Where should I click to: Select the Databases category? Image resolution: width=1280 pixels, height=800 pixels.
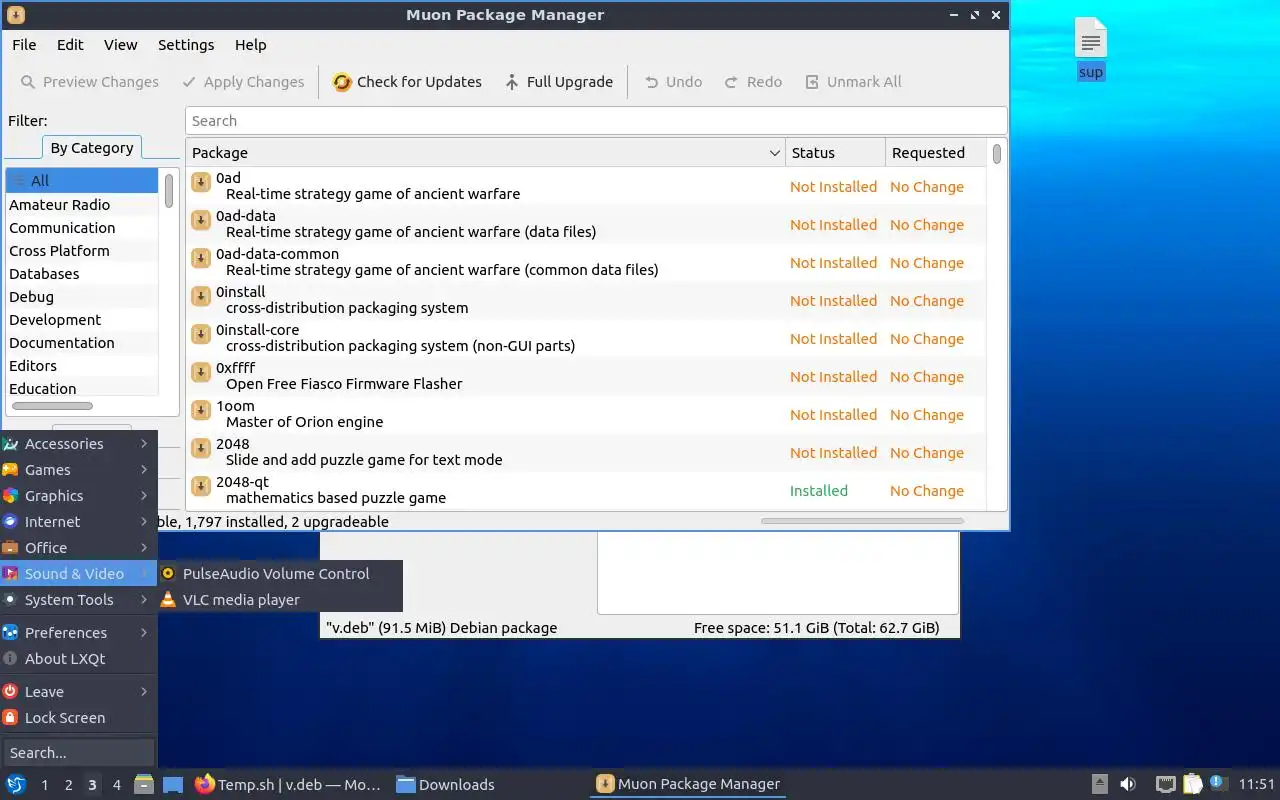(x=82, y=274)
